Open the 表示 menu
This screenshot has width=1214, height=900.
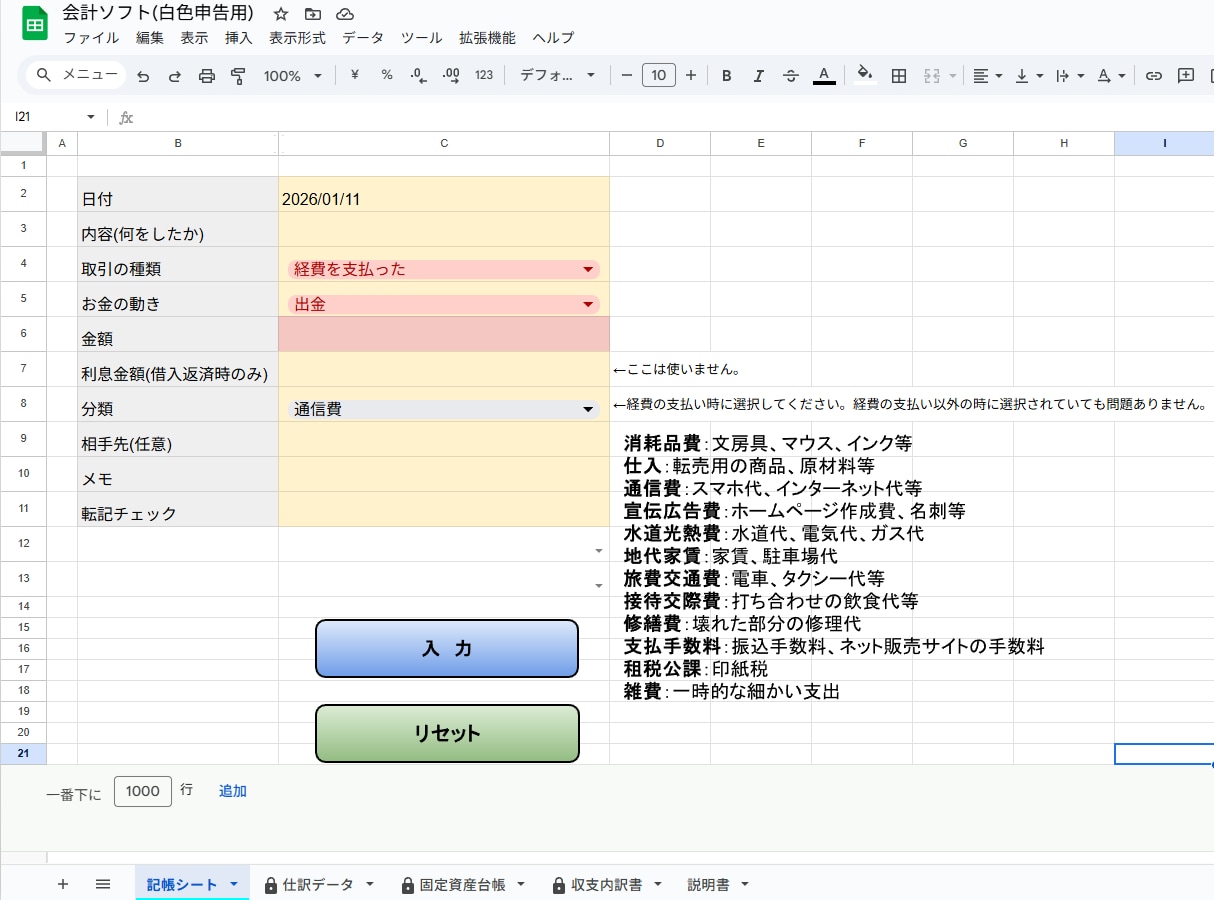tap(195, 38)
